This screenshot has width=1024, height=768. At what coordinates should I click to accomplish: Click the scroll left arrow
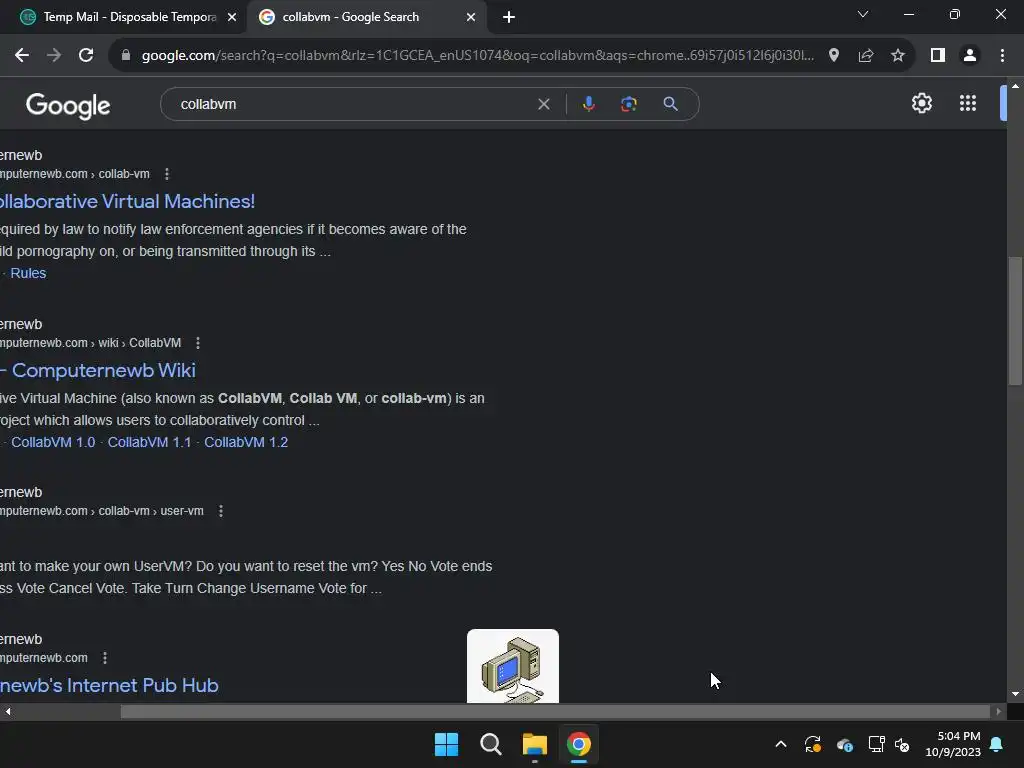tap(8, 712)
